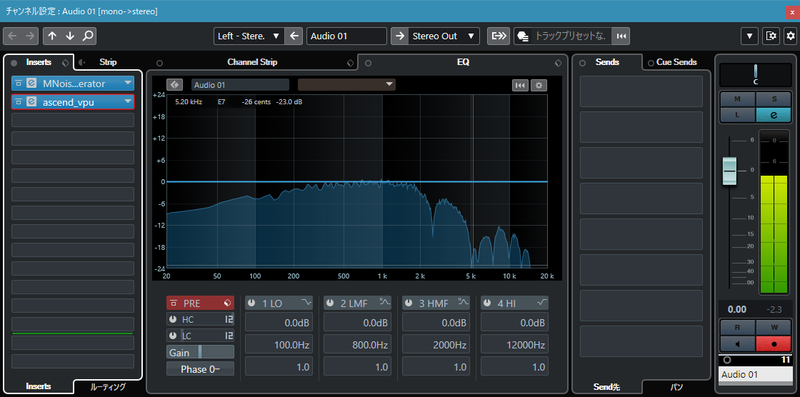
Task: Click the track preset icon
Action: [x=522, y=36]
